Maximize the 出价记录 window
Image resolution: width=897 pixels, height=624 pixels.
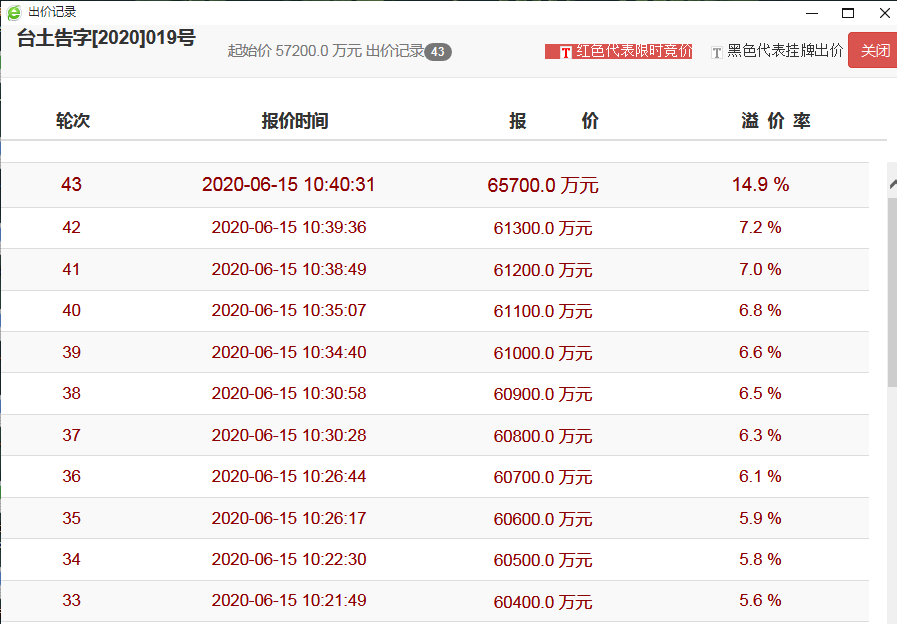(848, 13)
